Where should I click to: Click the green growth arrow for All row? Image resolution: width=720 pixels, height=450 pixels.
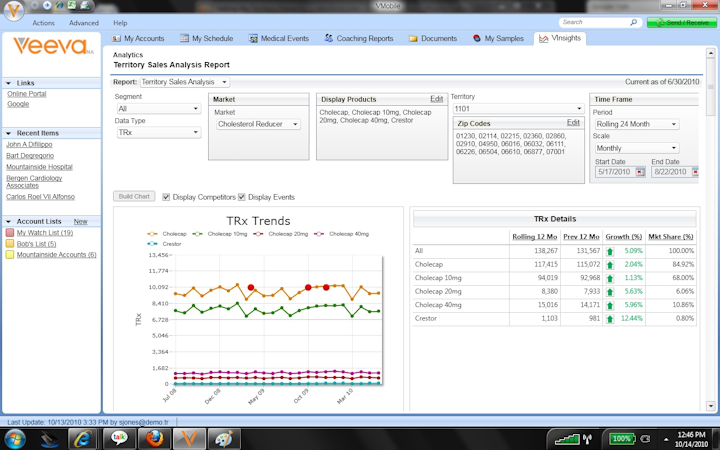point(610,251)
